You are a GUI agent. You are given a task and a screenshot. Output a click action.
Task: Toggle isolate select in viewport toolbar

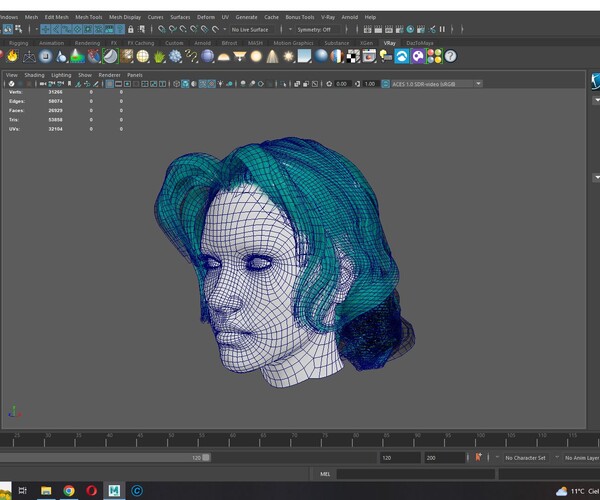pyautogui.click(x=283, y=84)
